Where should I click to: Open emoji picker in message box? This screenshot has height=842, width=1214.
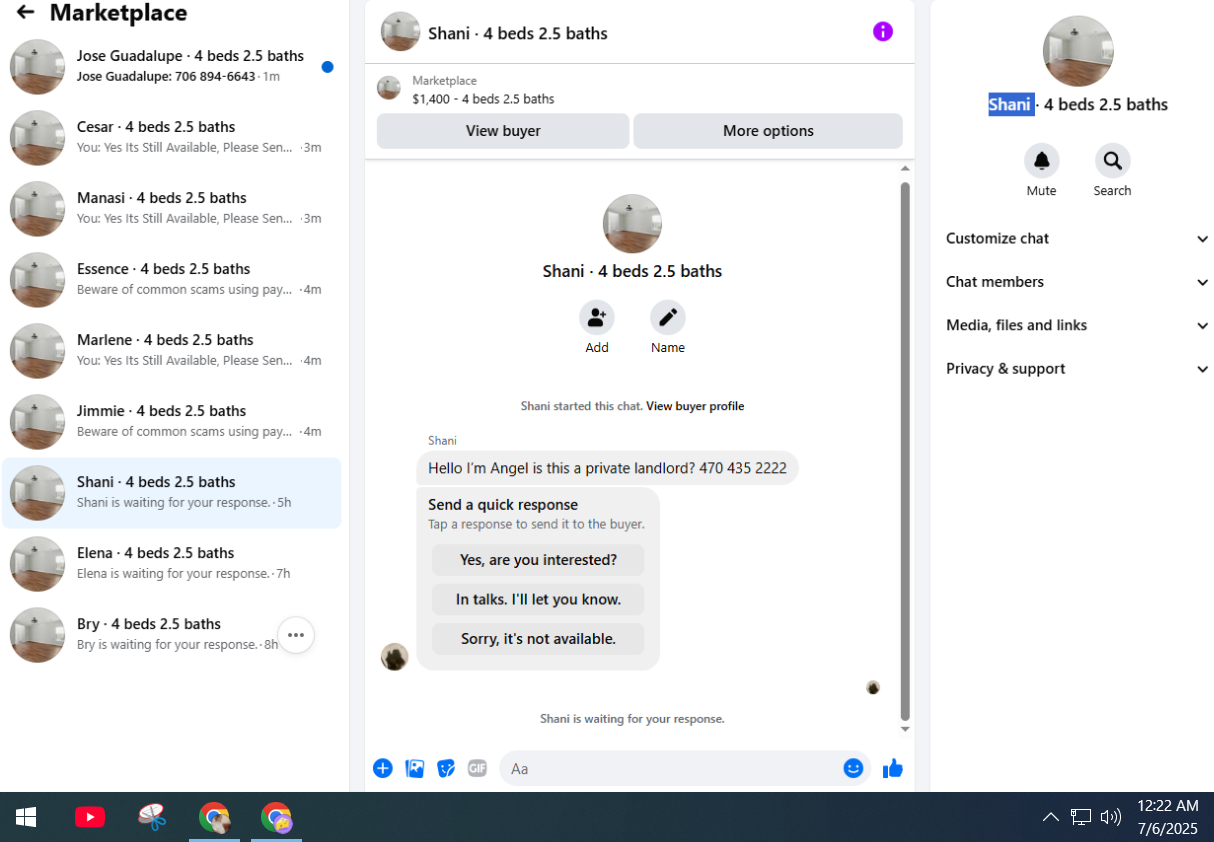pos(853,768)
